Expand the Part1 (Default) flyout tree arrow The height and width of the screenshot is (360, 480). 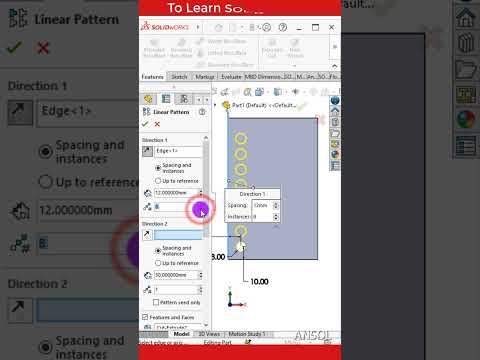click(215, 105)
